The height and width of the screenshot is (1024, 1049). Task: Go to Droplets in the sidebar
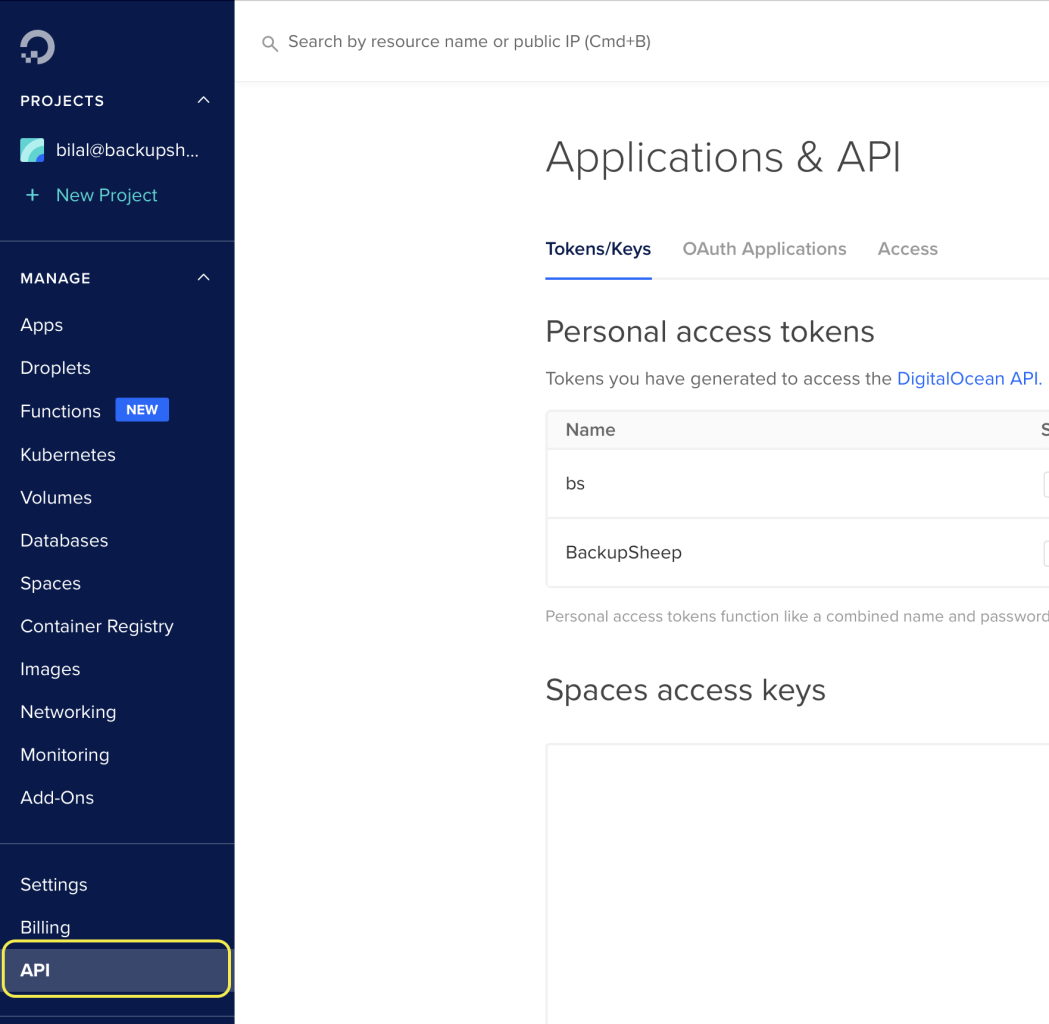tap(56, 368)
